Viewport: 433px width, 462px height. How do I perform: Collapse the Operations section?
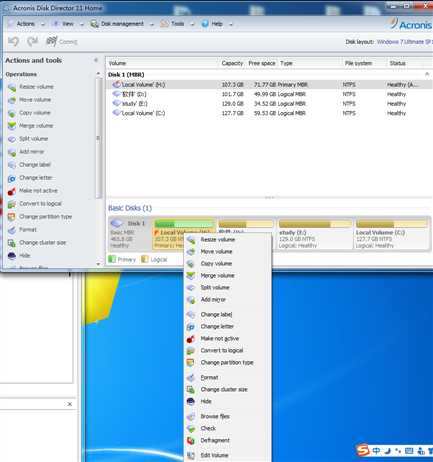[98, 74]
